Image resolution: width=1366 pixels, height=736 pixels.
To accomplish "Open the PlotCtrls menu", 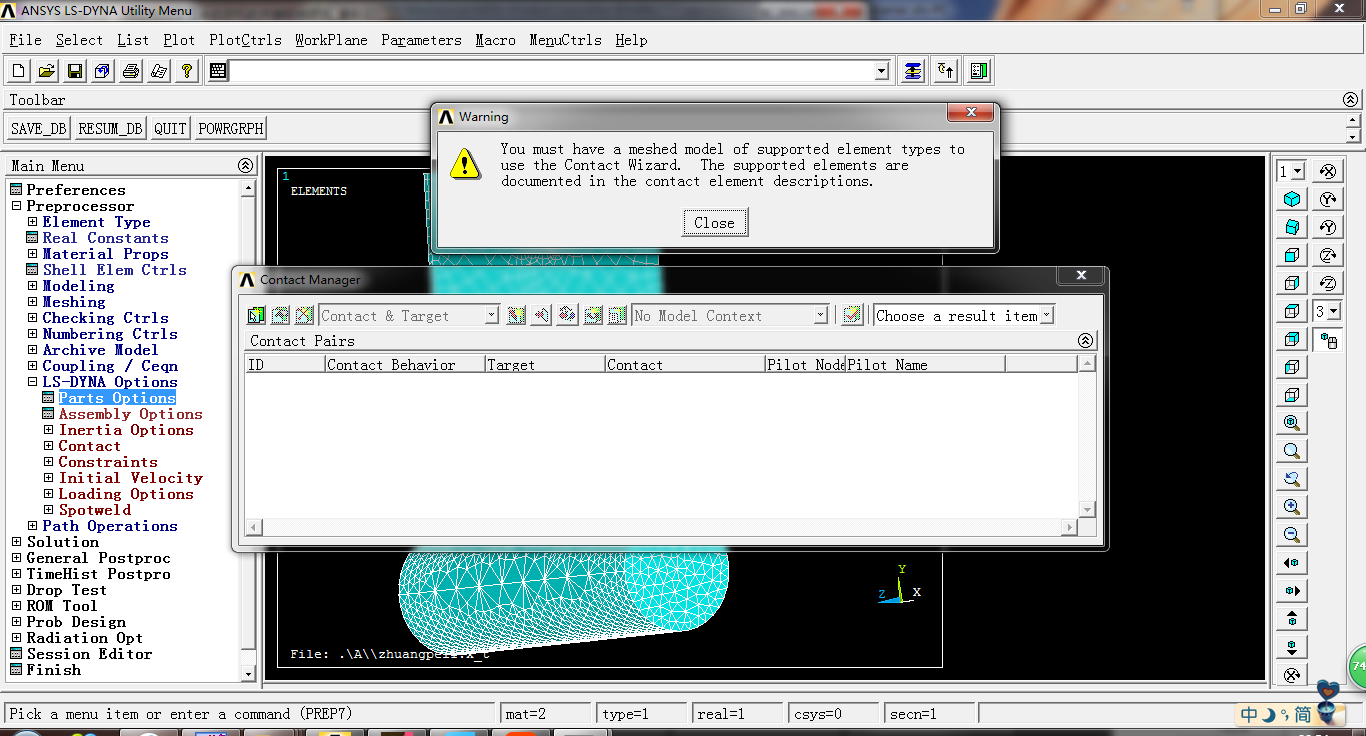I will point(245,40).
